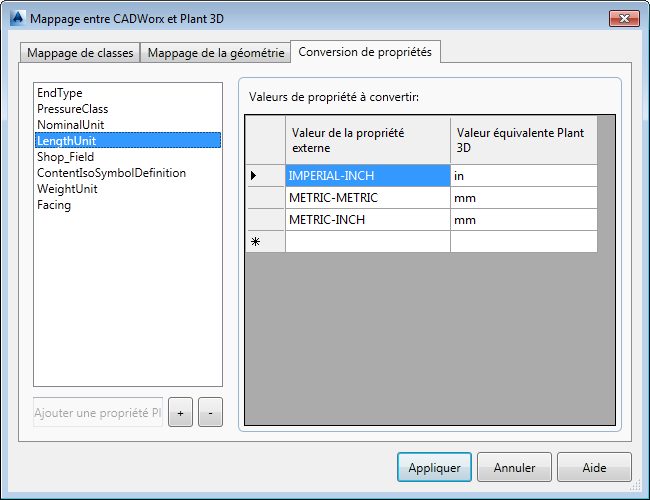Select the METRIC-METRIC cell
Screen dimensions: 650x500
[368, 197]
